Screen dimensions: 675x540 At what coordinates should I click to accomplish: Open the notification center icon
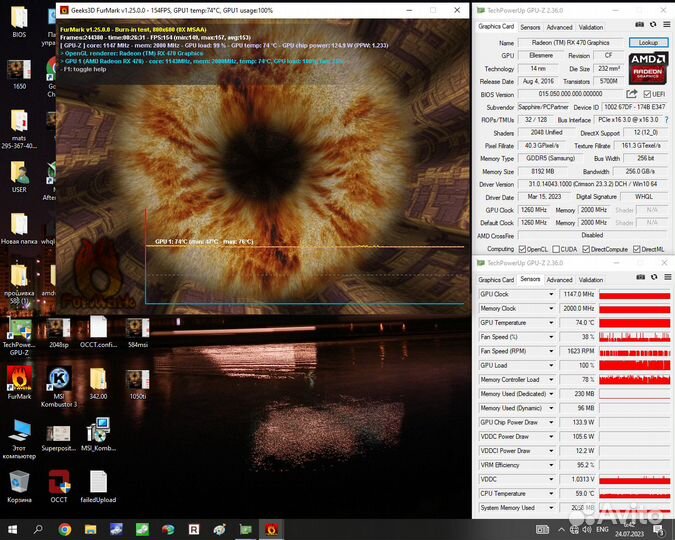[659, 530]
